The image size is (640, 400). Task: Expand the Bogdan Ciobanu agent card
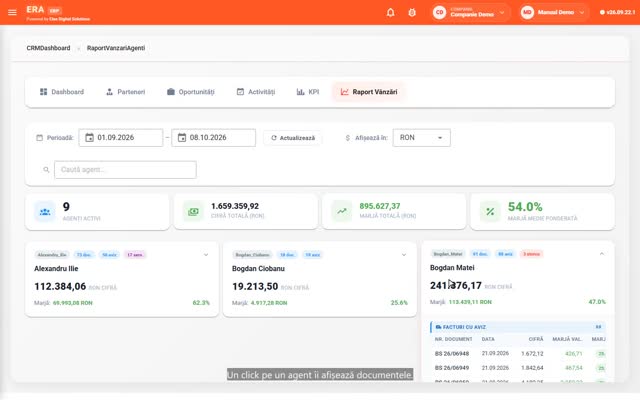[x=404, y=255]
